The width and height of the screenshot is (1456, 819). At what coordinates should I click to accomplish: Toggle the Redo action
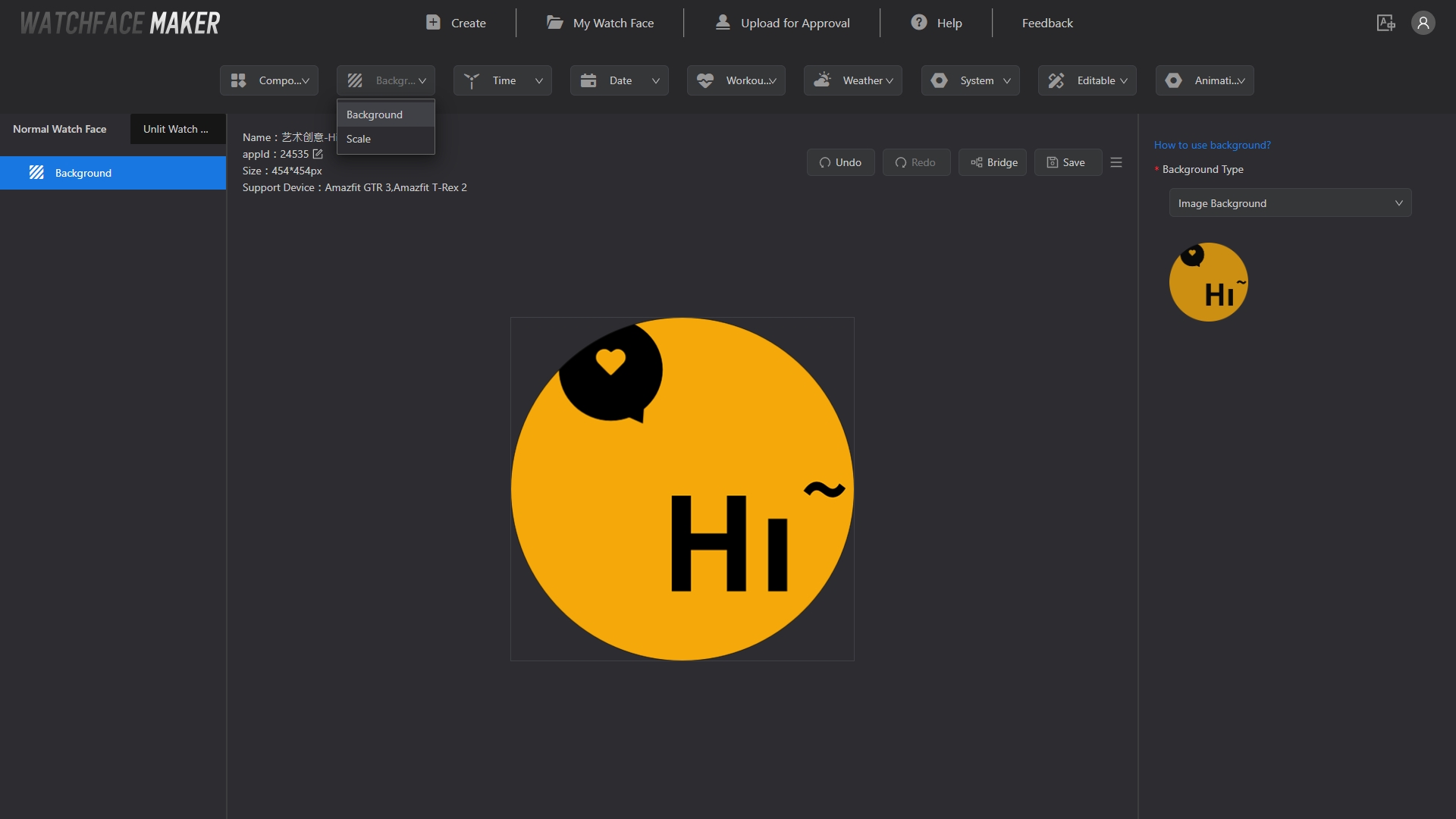coord(914,162)
